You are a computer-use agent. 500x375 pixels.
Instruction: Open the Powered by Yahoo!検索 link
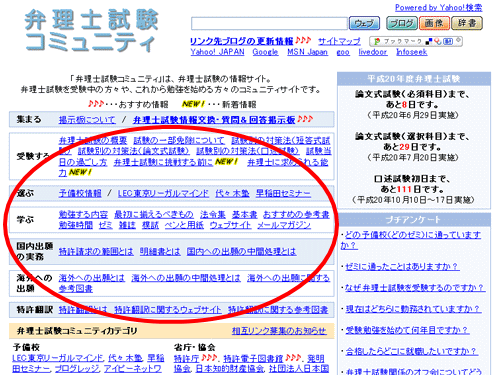pos(439,8)
